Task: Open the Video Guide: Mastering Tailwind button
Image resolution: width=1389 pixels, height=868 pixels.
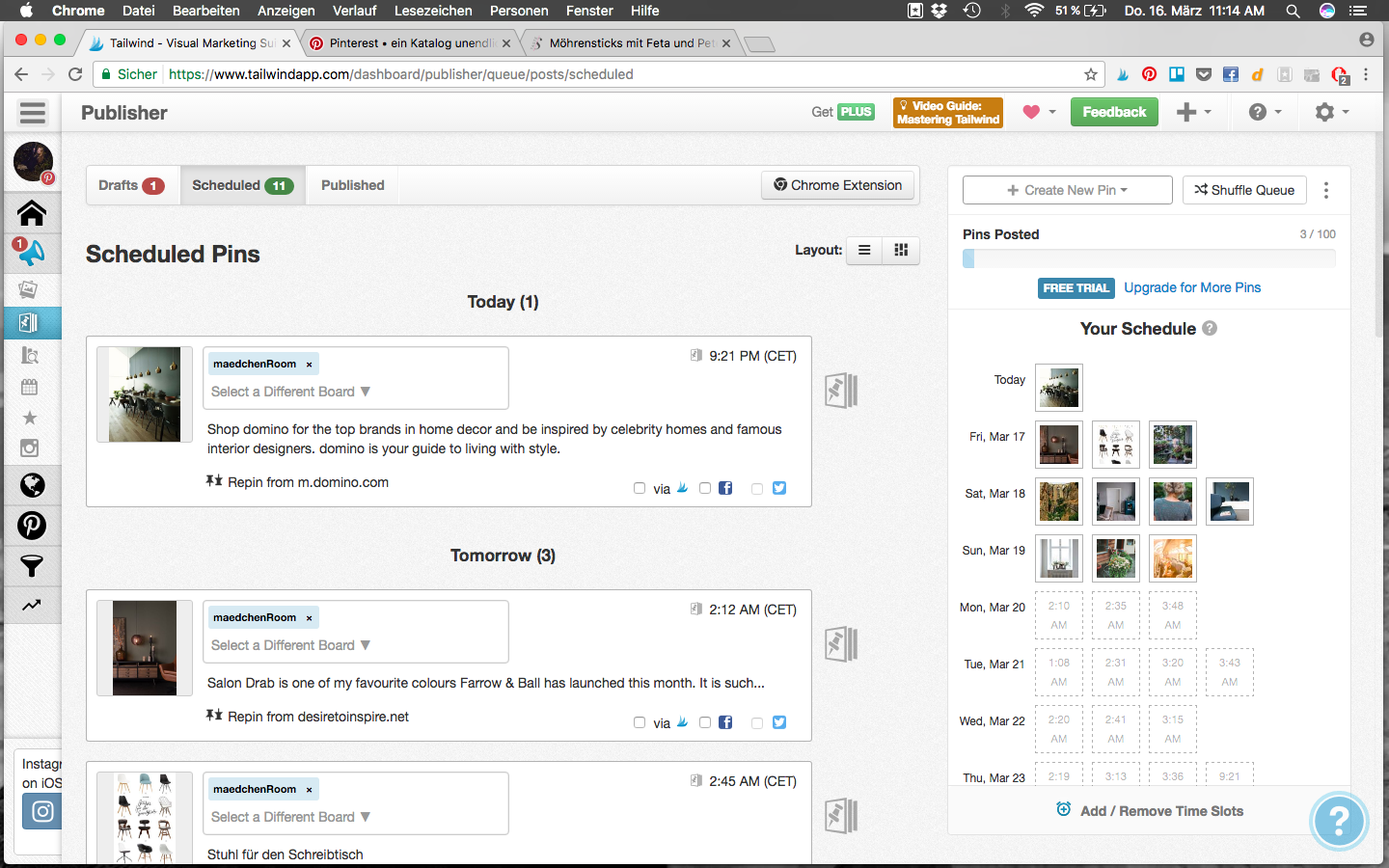Action: coord(948,113)
